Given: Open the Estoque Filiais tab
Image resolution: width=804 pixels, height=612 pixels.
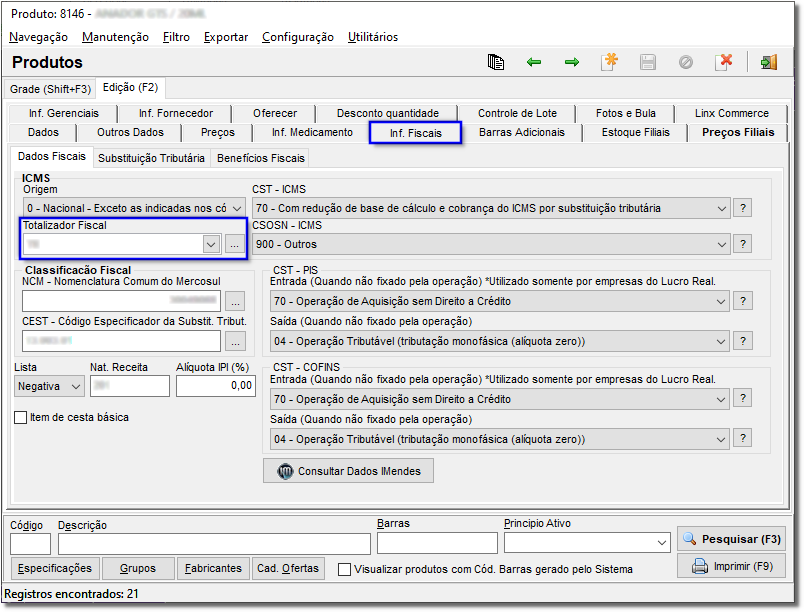Looking at the screenshot, I should pyautogui.click(x=635, y=132).
